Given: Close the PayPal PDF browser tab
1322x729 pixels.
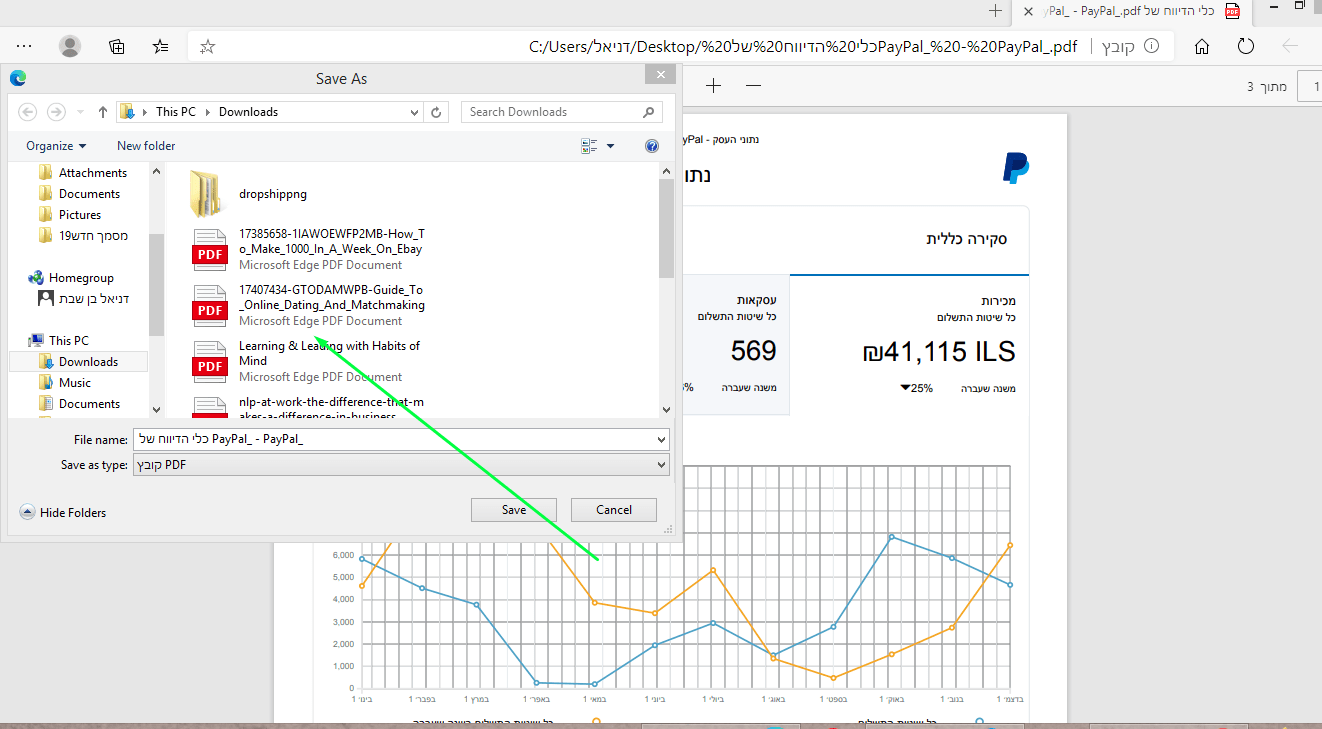Looking at the screenshot, I should (x=1028, y=11).
